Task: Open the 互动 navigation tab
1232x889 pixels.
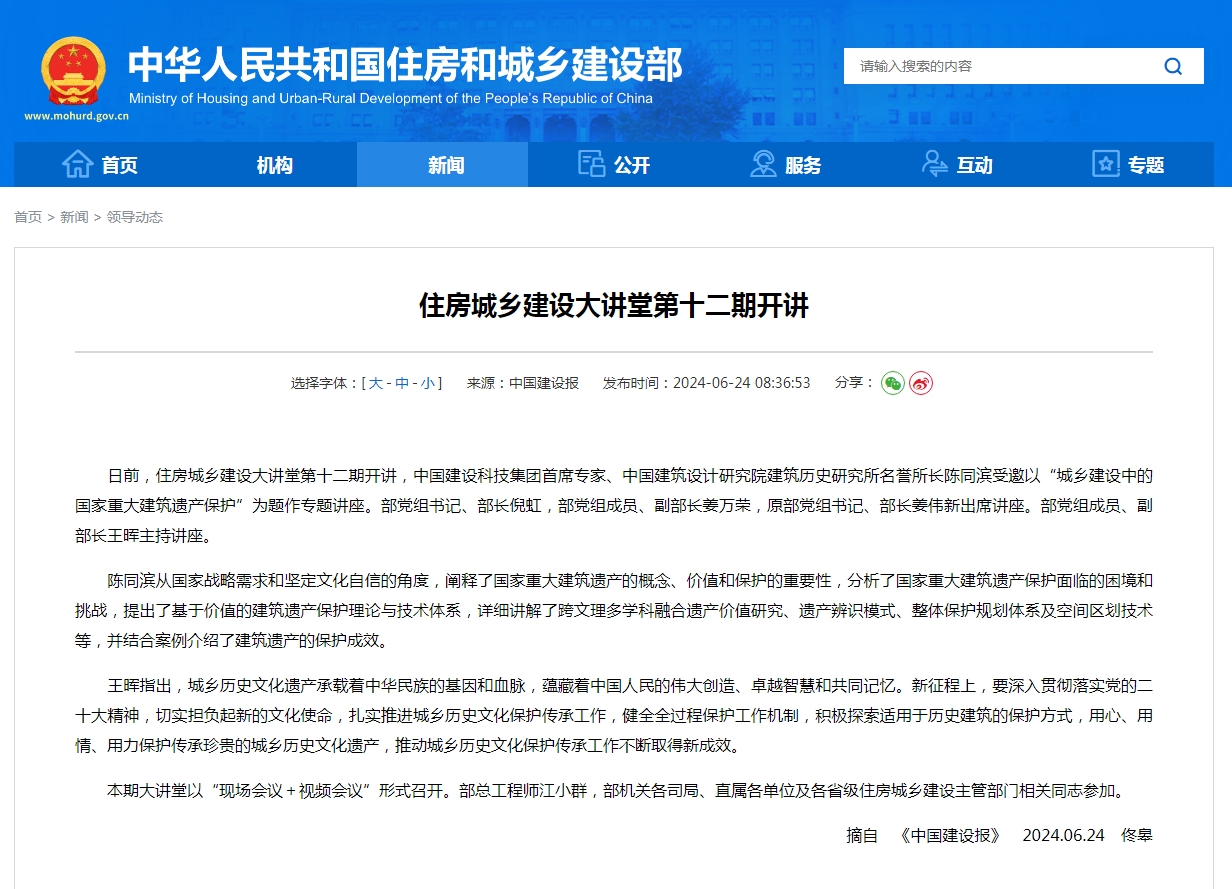Action: (x=958, y=165)
